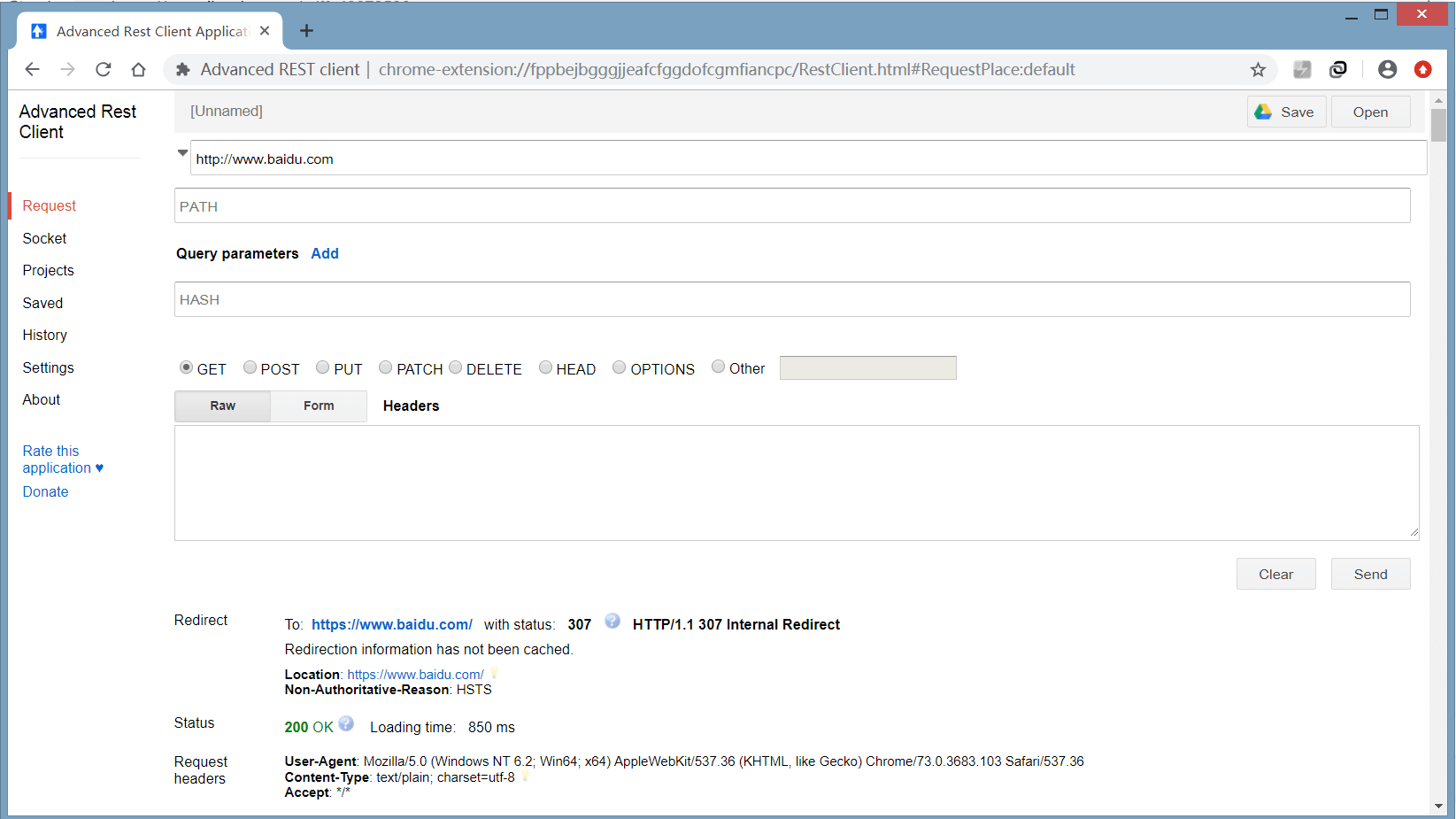Add a query parameter
This screenshot has height=819, width=1456.
[325, 253]
